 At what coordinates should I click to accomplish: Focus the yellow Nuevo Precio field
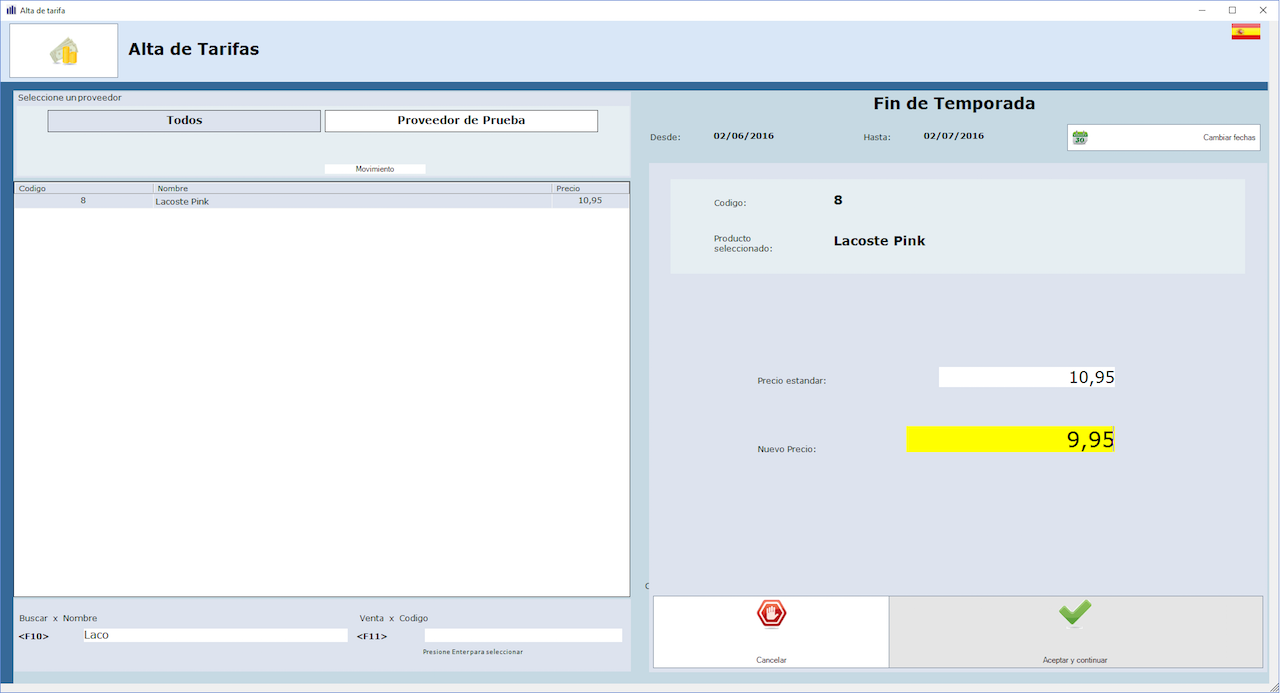pyautogui.click(x=1010, y=440)
